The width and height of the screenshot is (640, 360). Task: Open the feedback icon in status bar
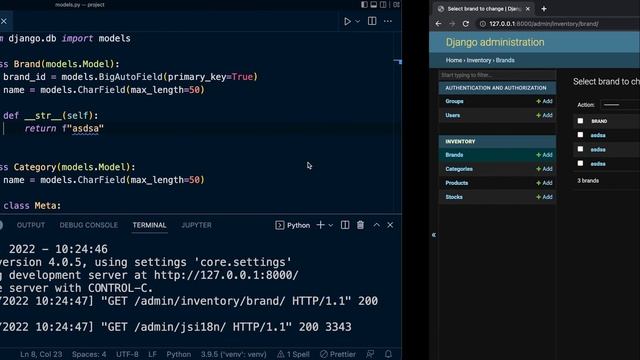[x=370, y=354]
